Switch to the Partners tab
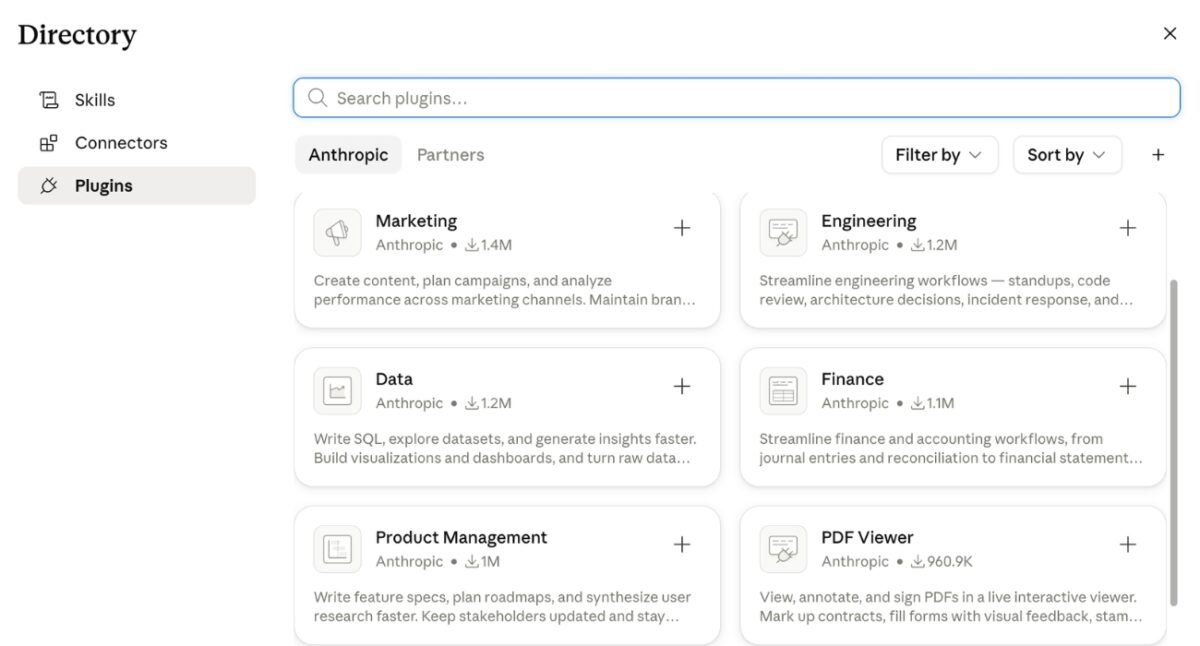Viewport: 1200px width, 646px height. click(x=450, y=155)
